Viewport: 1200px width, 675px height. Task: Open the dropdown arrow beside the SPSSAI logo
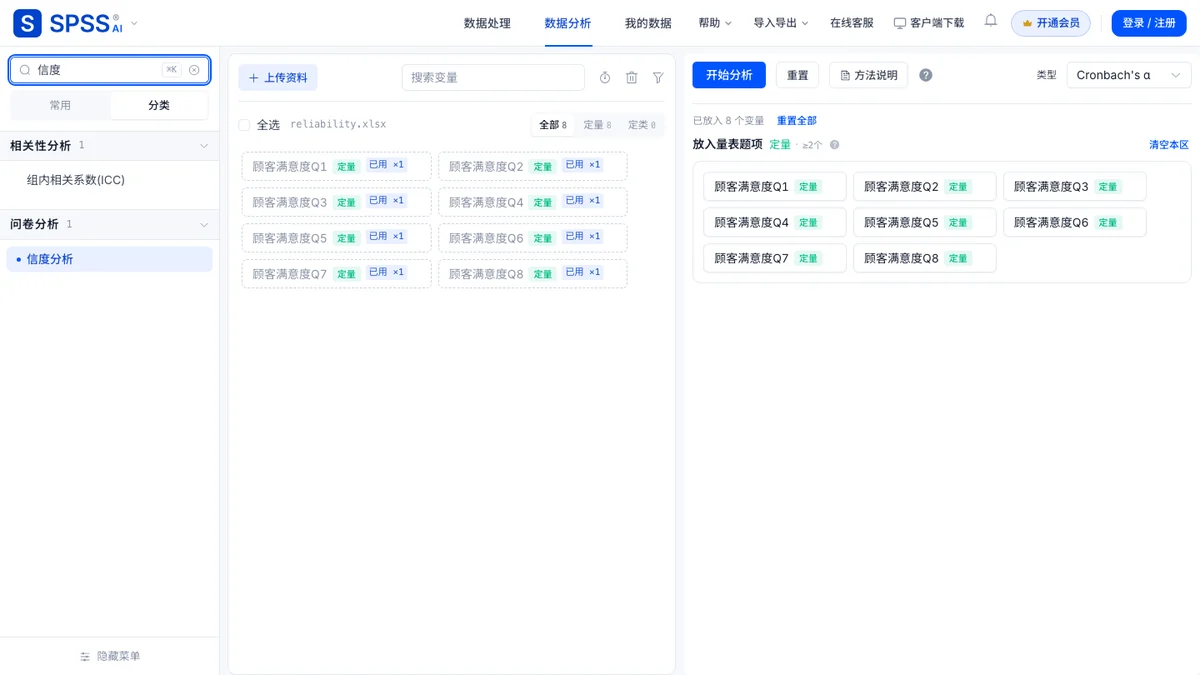click(x=134, y=23)
